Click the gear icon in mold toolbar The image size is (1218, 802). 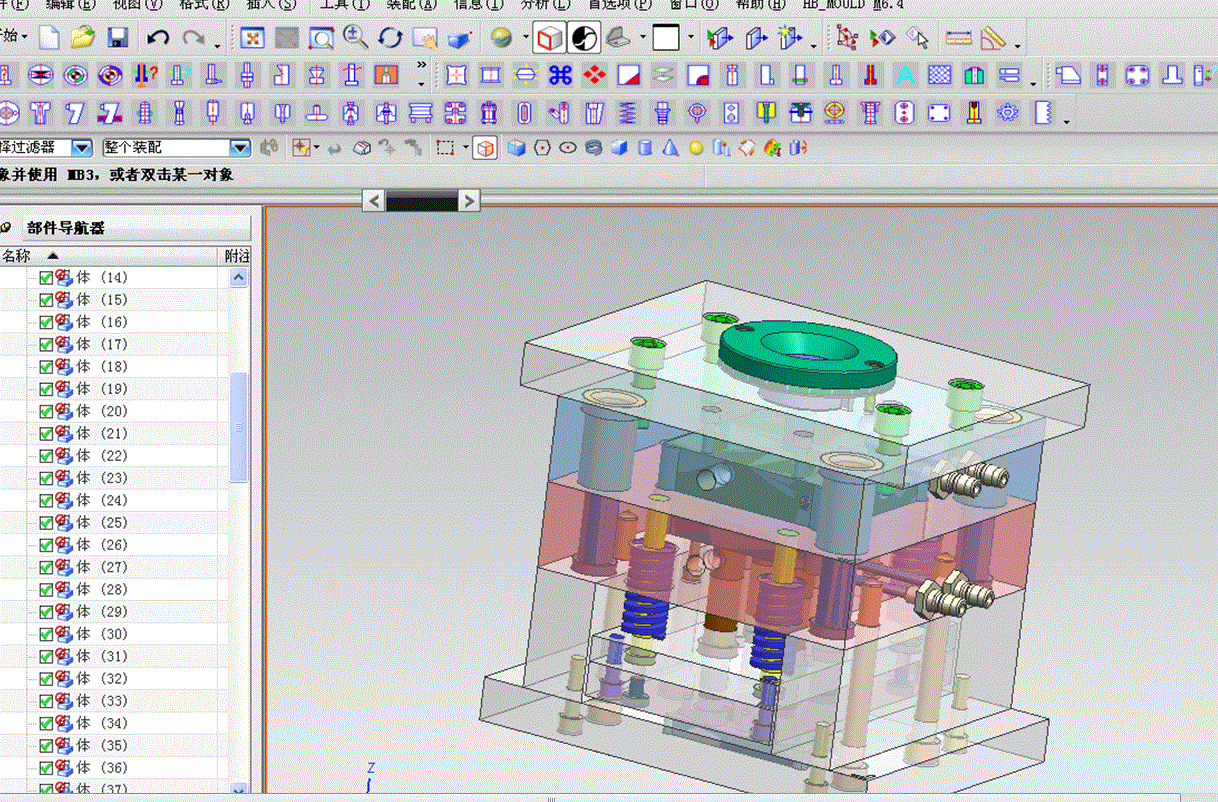pos(1008,112)
